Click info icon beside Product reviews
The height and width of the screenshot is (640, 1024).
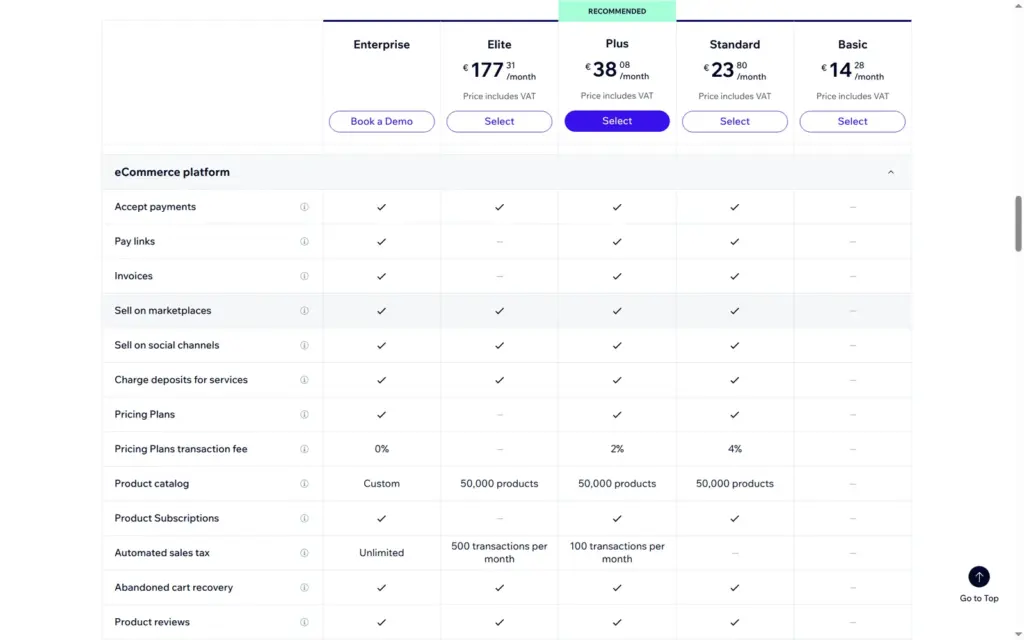pyautogui.click(x=304, y=622)
